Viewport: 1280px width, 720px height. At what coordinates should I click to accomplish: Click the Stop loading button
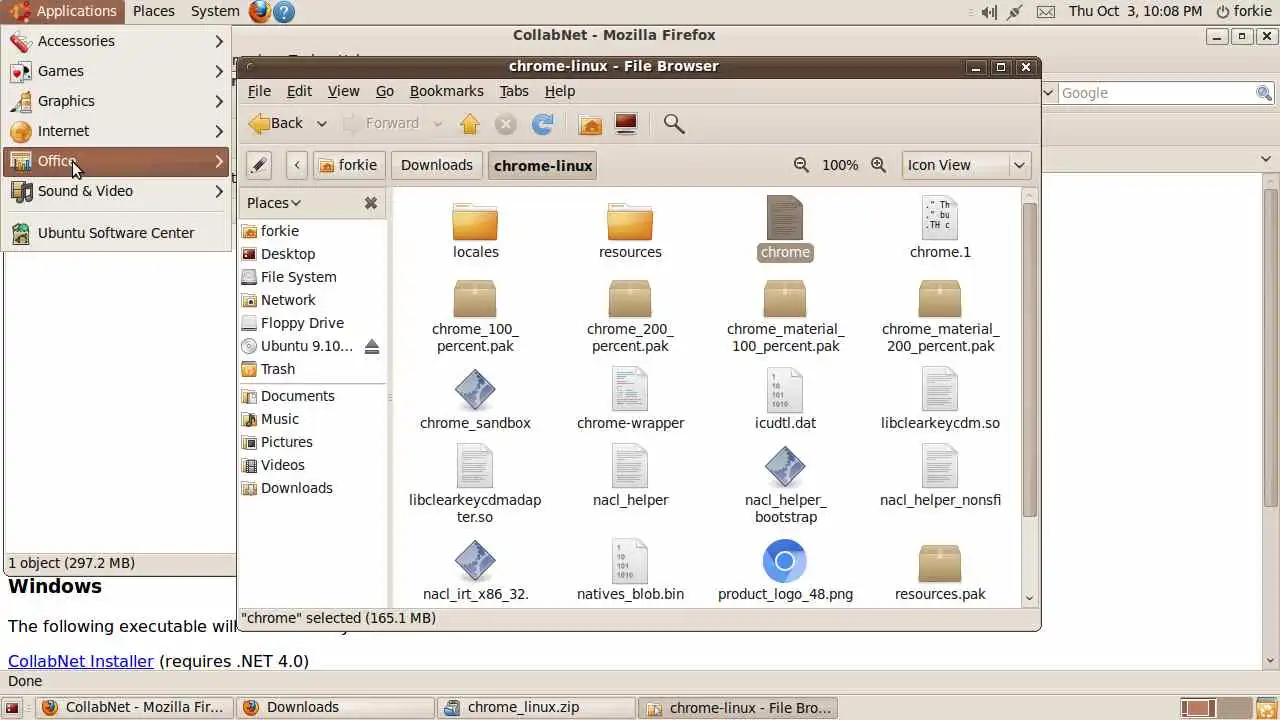(506, 124)
